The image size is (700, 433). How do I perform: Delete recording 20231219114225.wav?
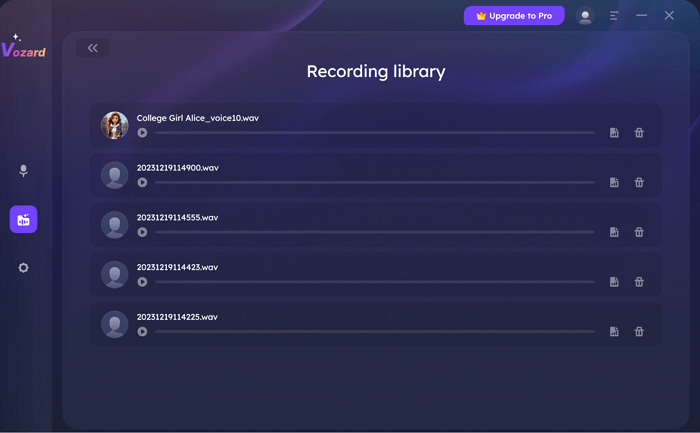tap(639, 332)
